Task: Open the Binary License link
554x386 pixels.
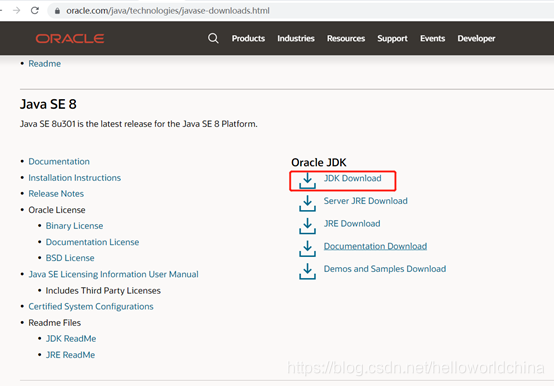Action: (x=74, y=226)
